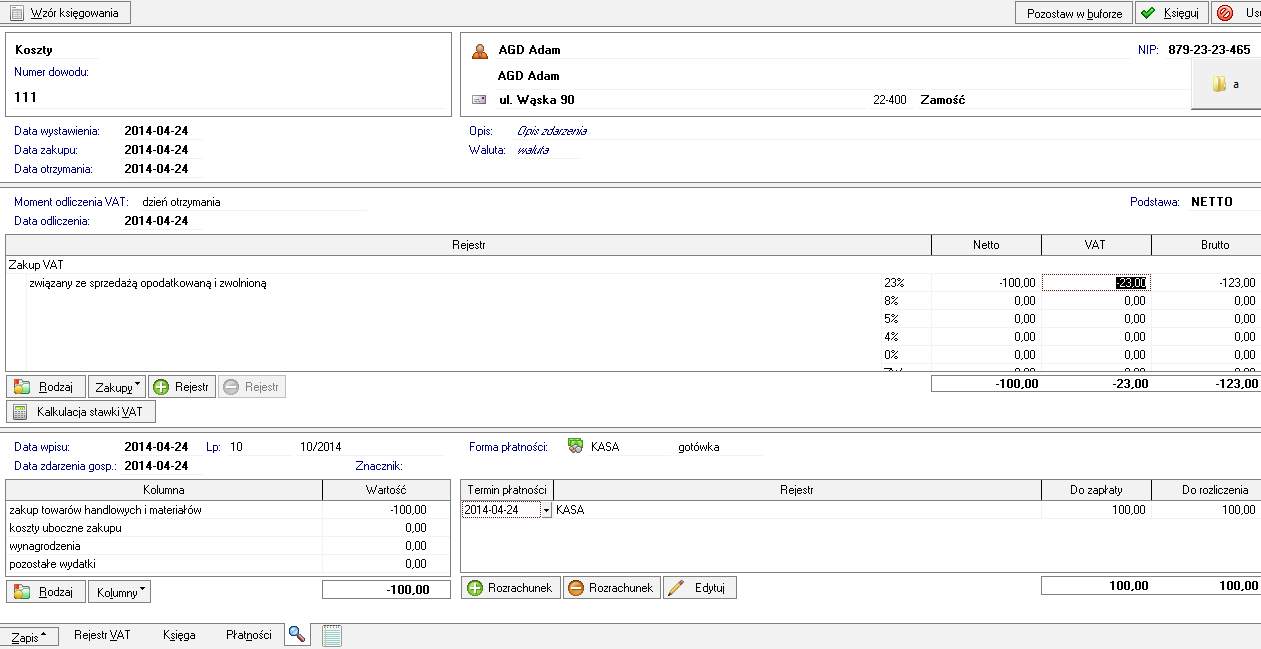
Task: Click the VAT cell showing -23,00 at 23%
Action: (x=1096, y=283)
